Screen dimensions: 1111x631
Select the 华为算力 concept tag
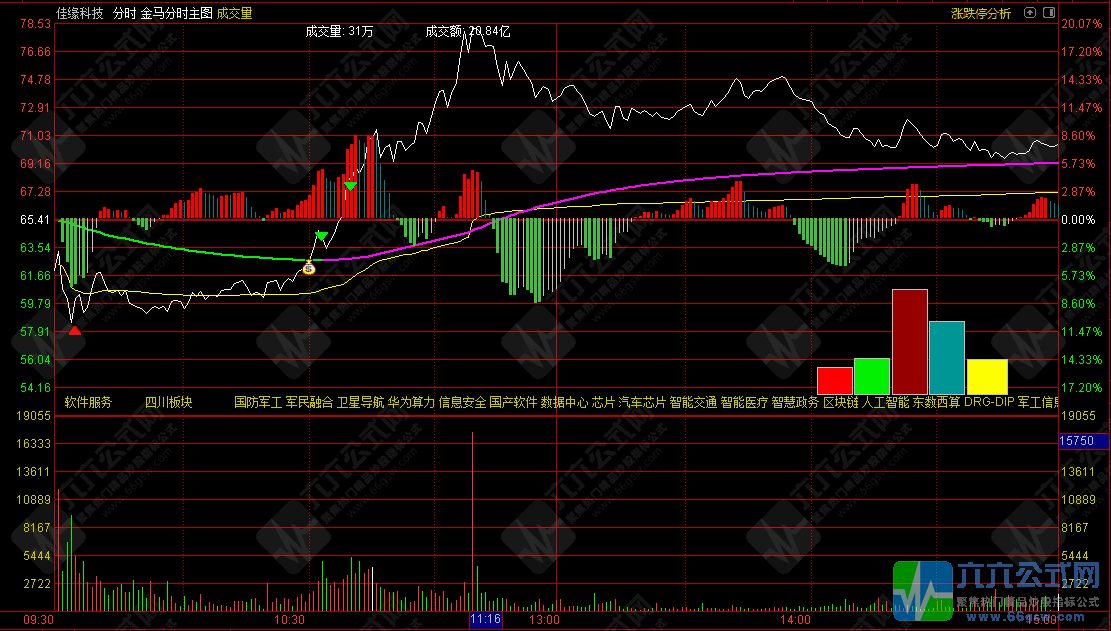[411, 403]
